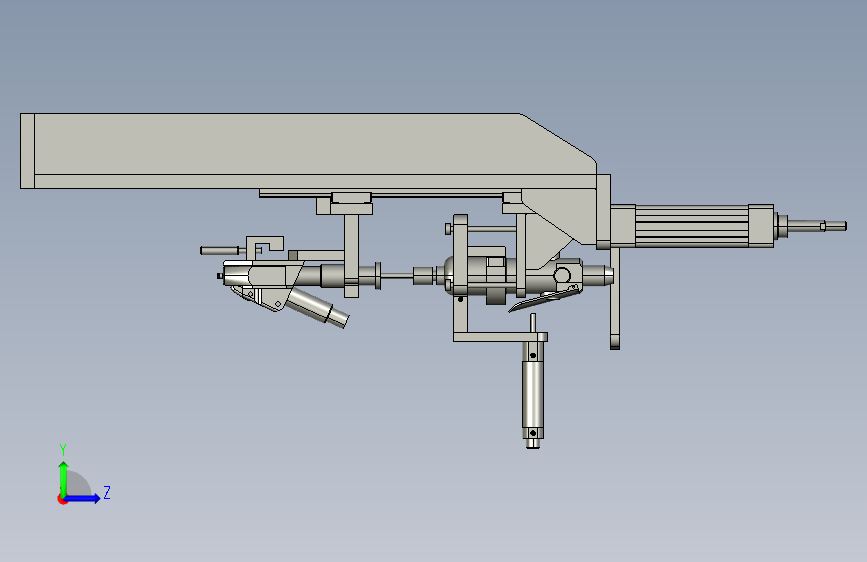
Task: Select the vertical pneumatic cylinder at the bottom
Action: coord(532,396)
